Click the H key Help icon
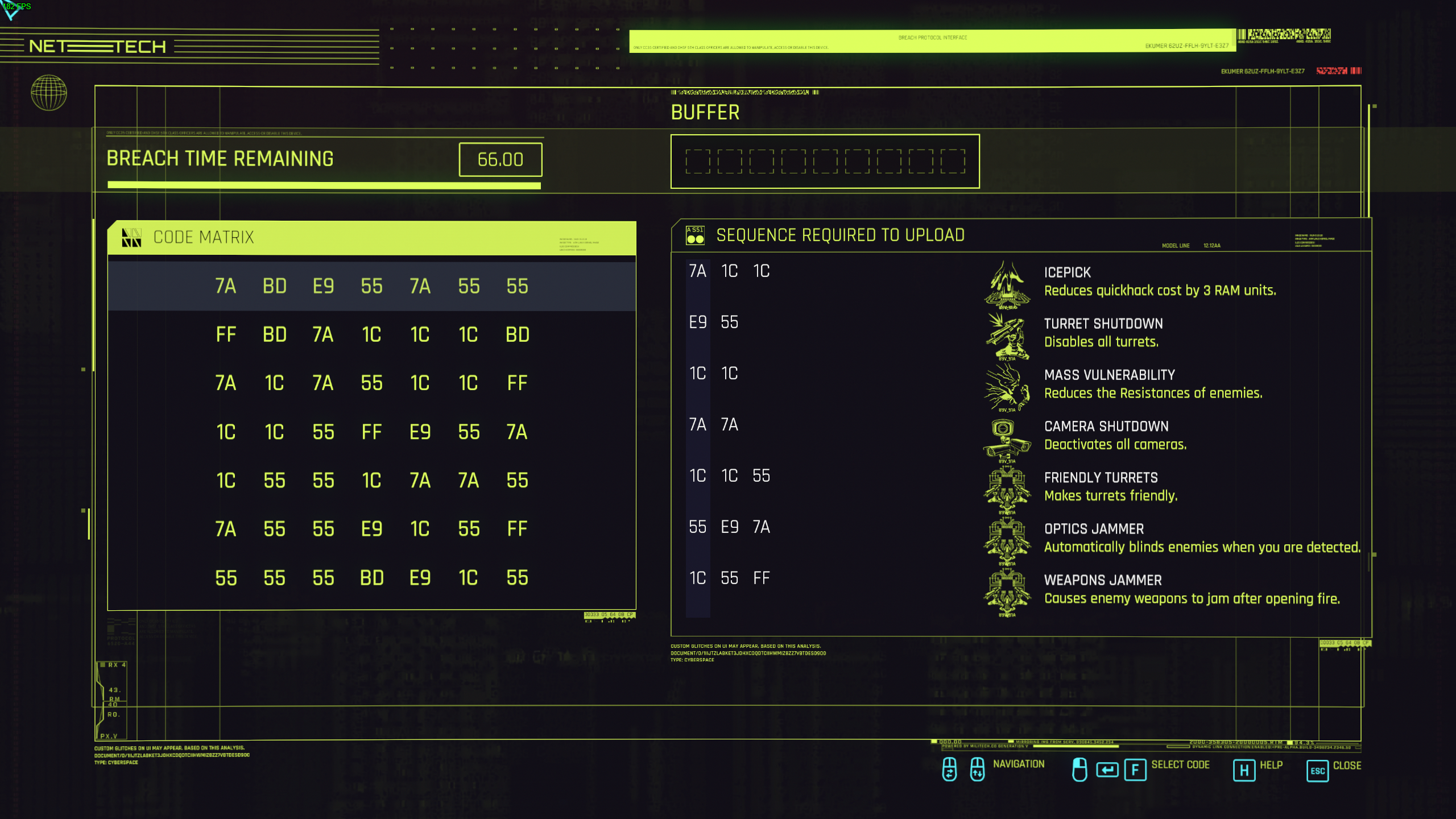 click(x=1244, y=771)
